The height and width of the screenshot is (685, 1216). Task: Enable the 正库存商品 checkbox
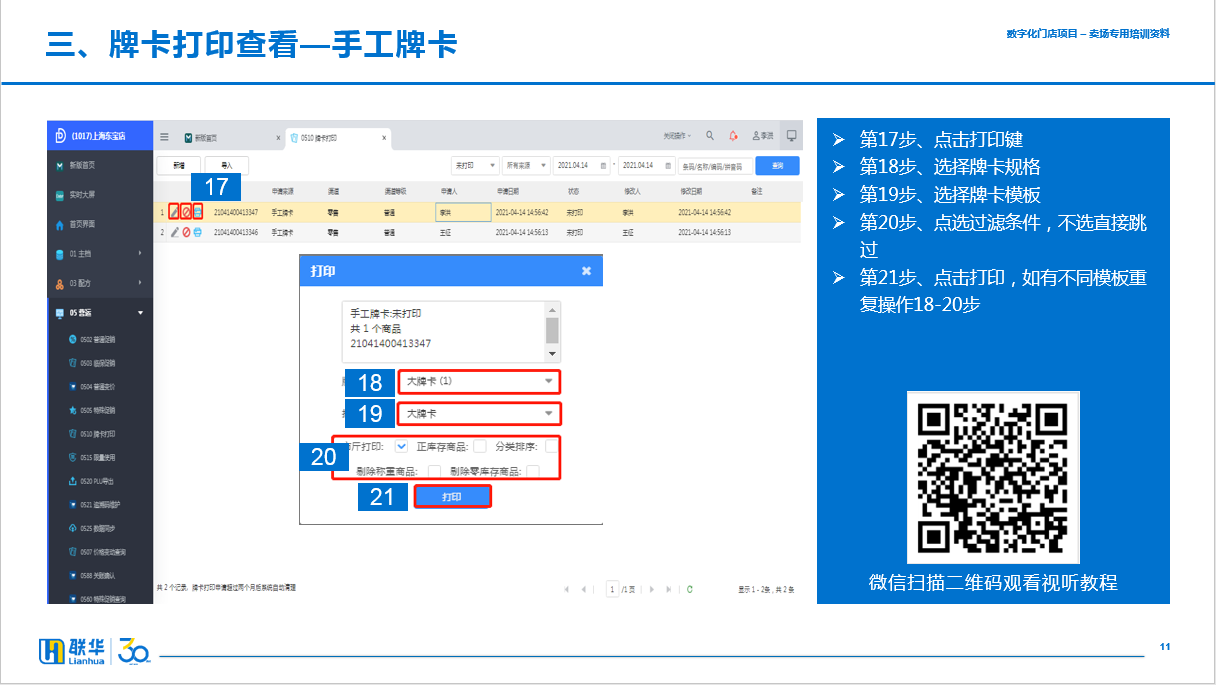point(480,446)
